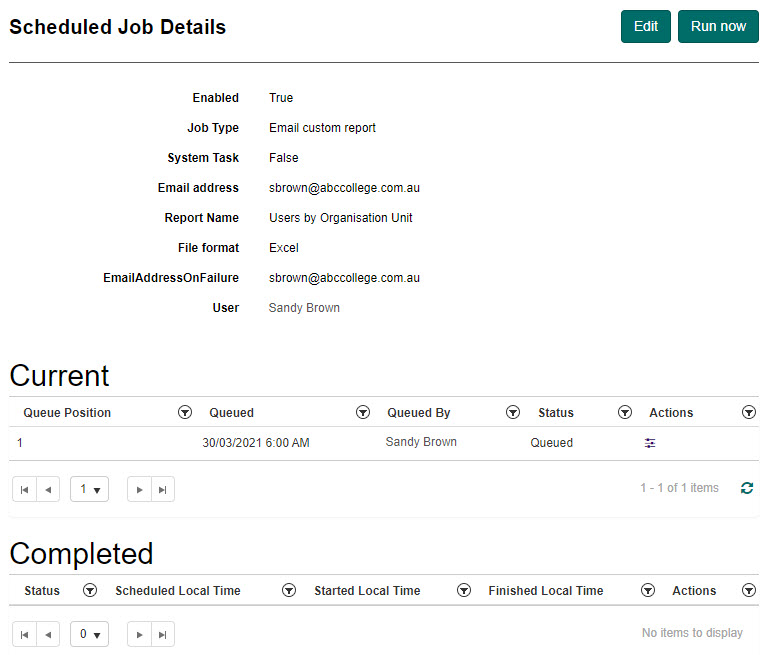Go to last page in Current grid
Screen dimensions: 776x655
[x=162, y=489]
